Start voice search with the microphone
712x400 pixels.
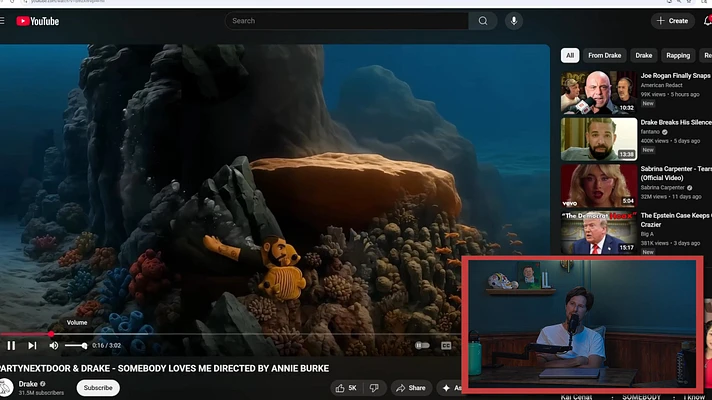514,21
